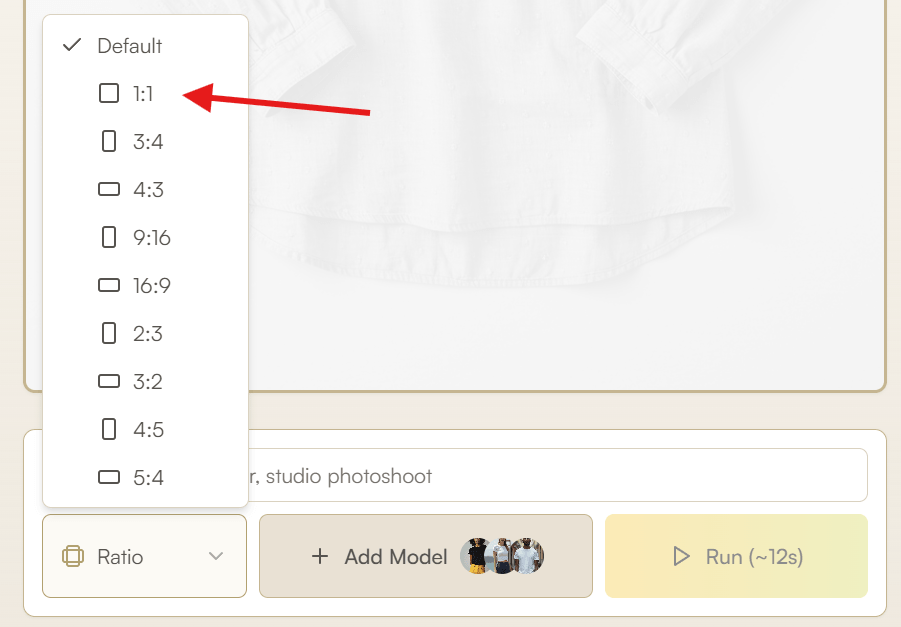
Task: Select the 16:9 widescreen ratio icon
Action: 109,286
